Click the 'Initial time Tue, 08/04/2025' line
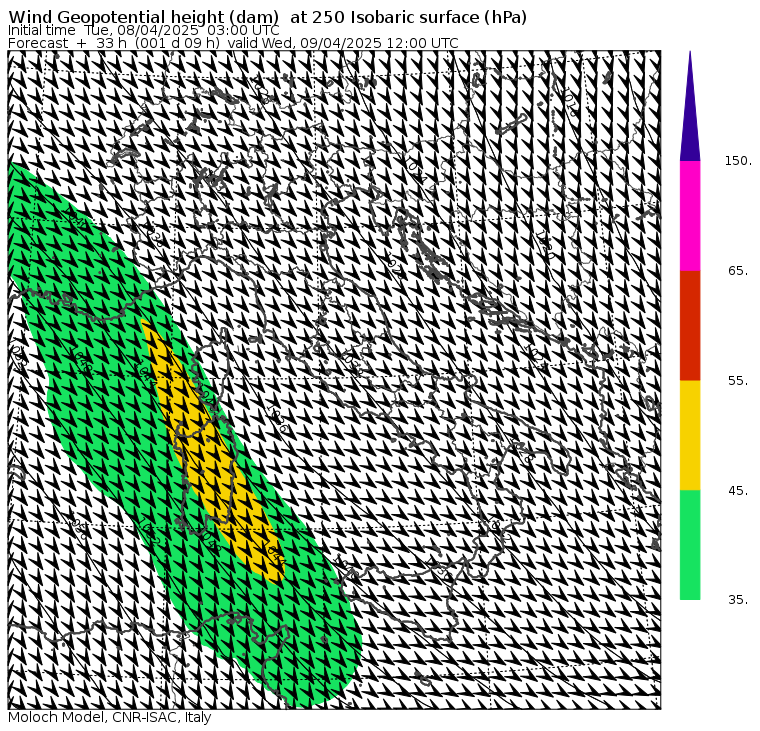Screen dimensions: 760x731 click(143, 31)
